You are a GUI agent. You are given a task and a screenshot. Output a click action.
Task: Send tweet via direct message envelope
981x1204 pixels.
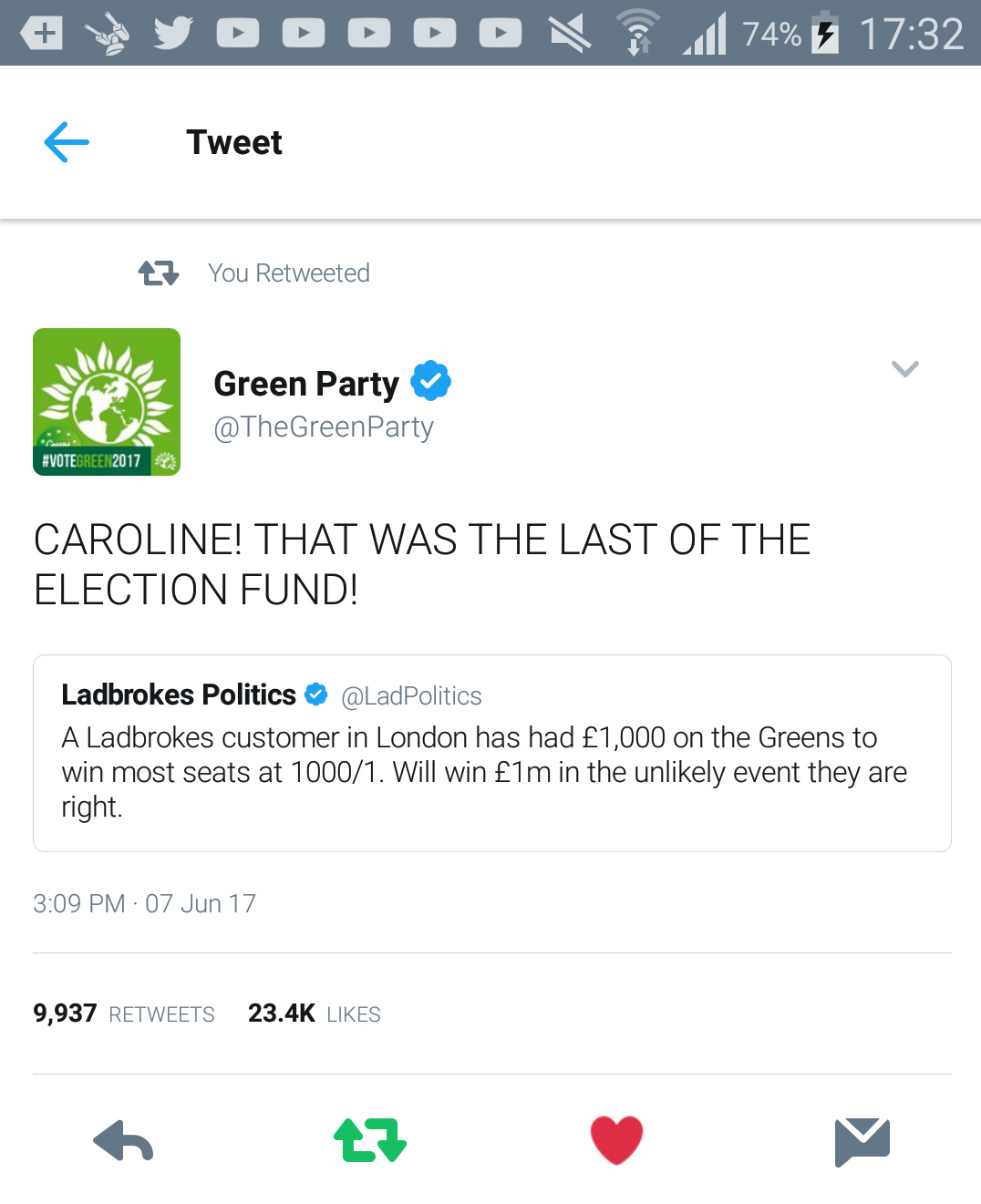[x=862, y=1141]
